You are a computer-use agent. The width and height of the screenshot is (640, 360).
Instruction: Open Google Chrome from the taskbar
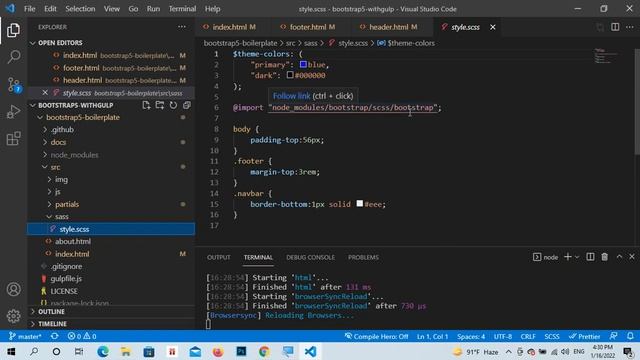[264, 351]
